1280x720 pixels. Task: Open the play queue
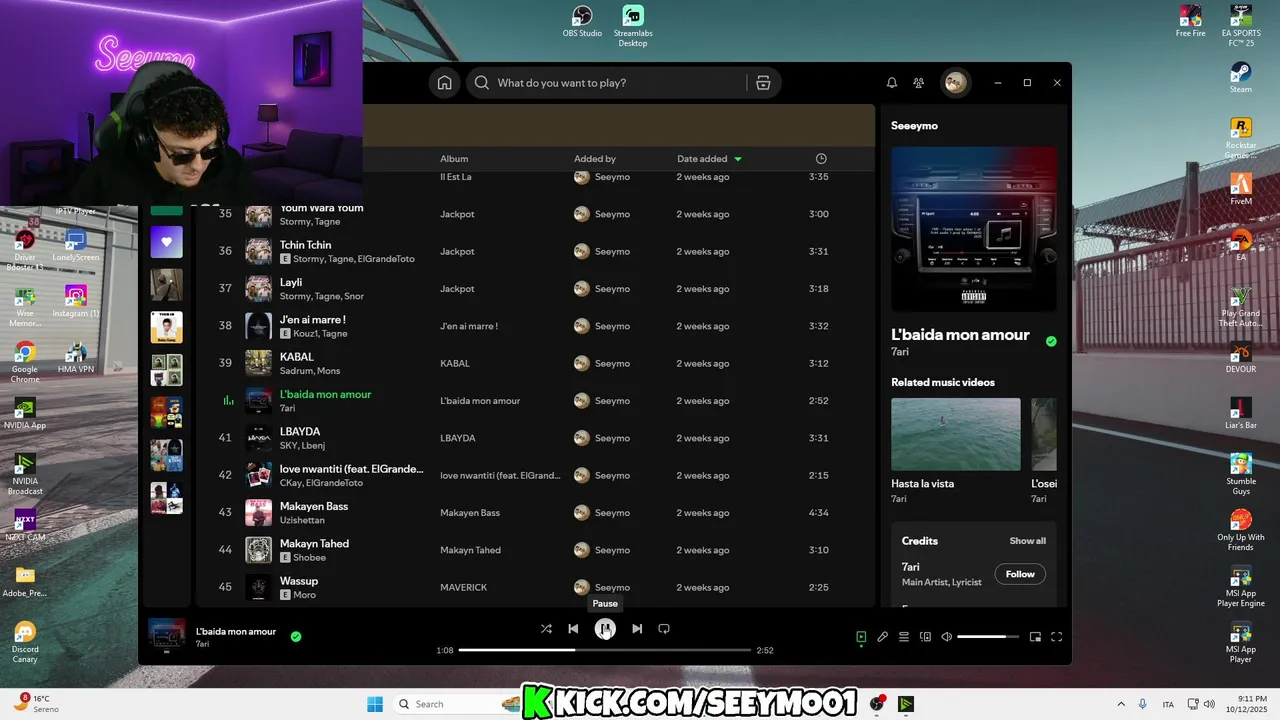click(904, 637)
